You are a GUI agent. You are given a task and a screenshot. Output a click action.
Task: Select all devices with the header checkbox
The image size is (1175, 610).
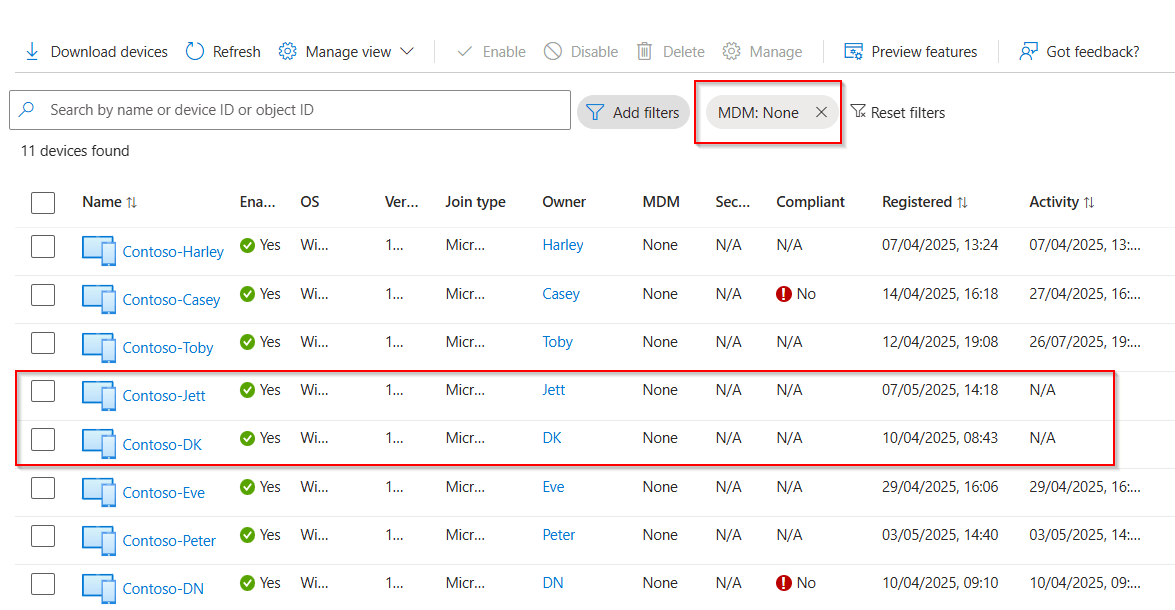tap(43, 202)
